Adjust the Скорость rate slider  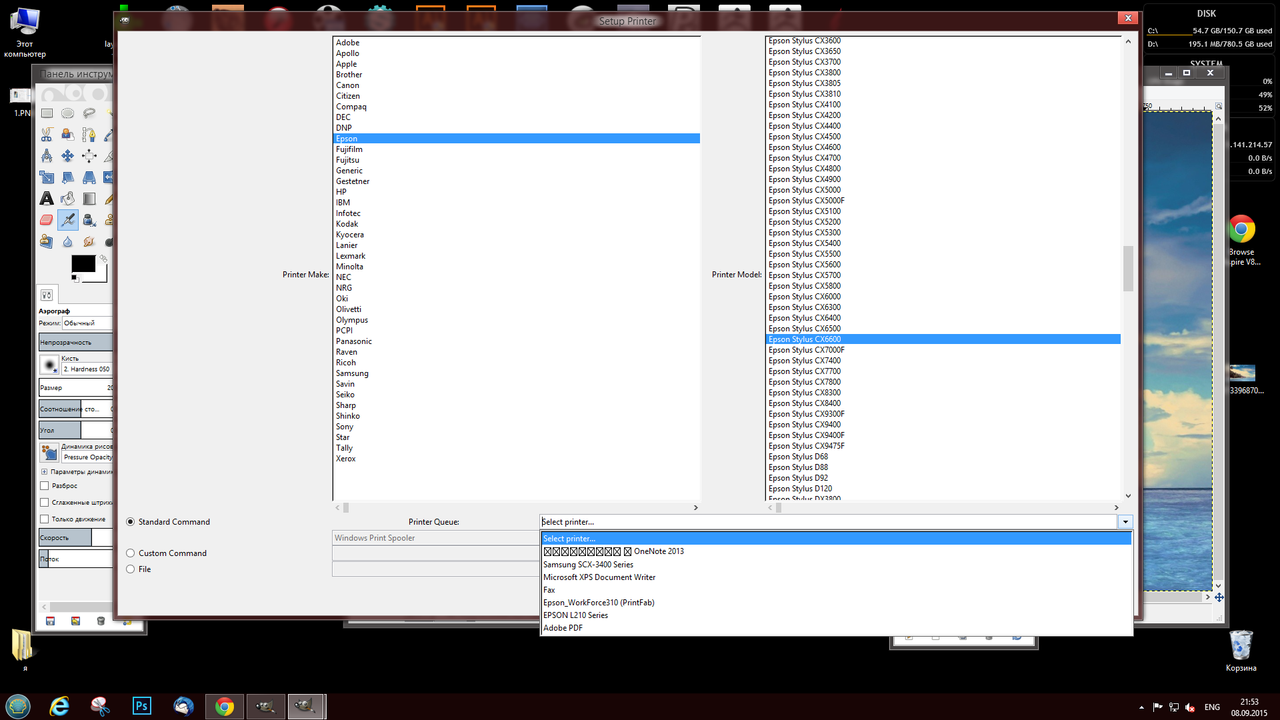75,538
